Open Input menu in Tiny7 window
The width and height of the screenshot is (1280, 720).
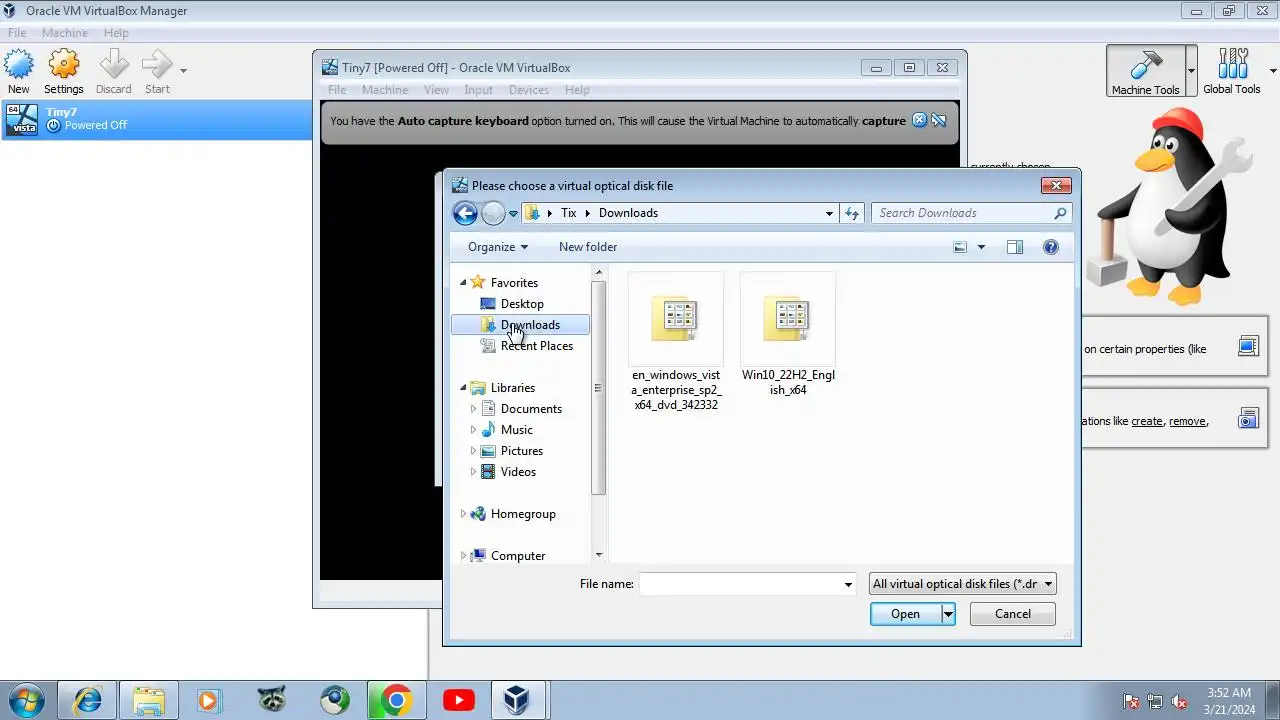(x=479, y=90)
